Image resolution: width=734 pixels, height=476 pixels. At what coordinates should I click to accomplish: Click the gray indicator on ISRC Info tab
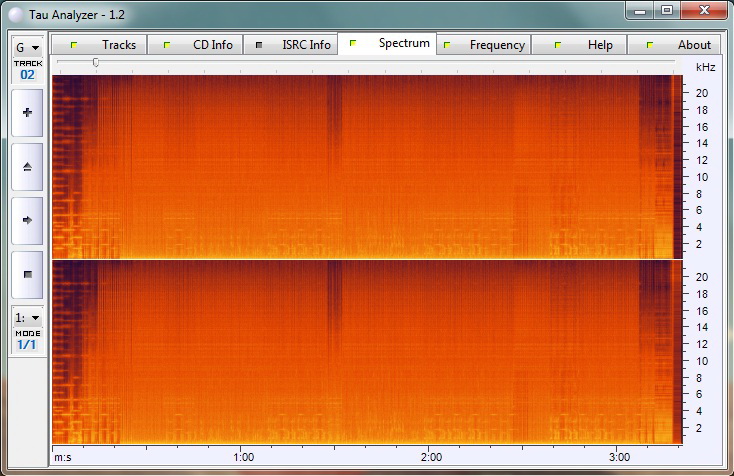pyautogui.click(x=259, y=45)
